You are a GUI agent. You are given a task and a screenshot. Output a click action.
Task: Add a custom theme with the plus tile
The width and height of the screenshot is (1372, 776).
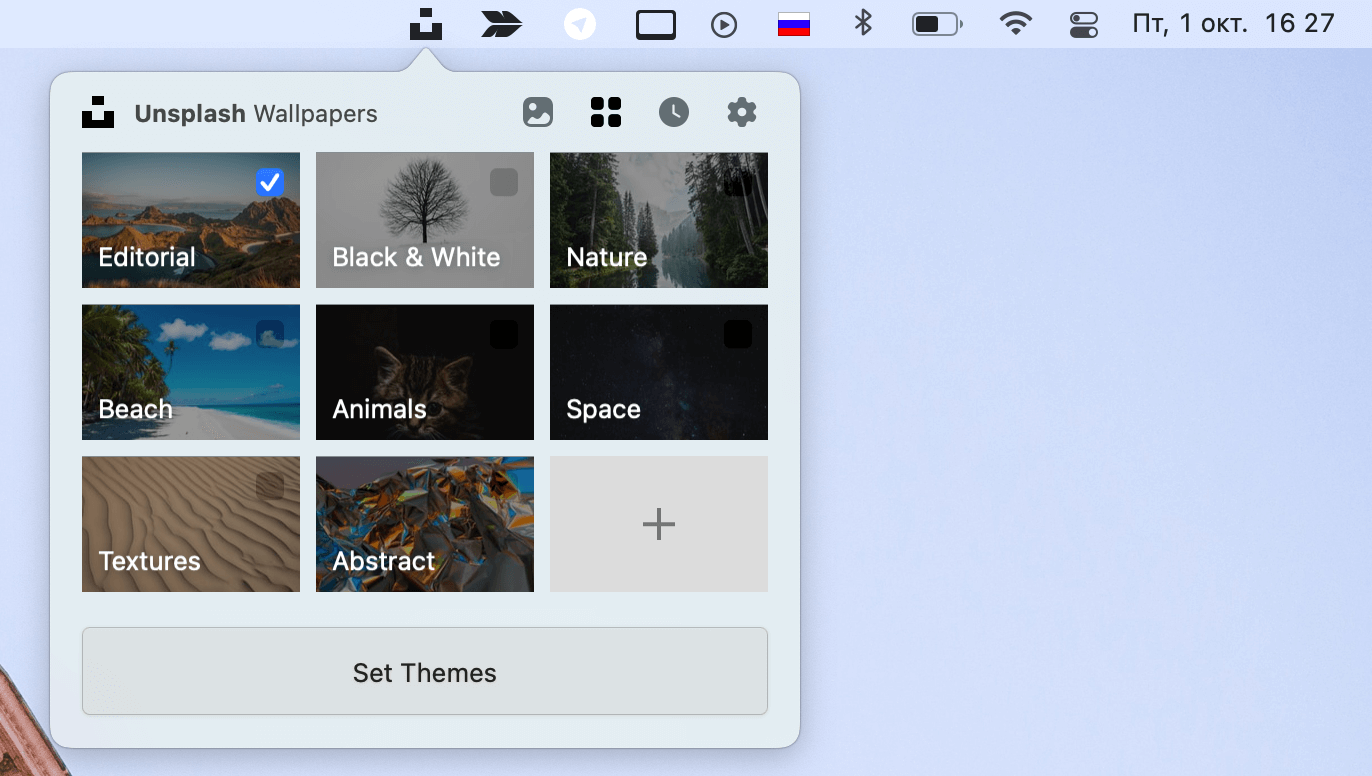pyautogui.click(x=659, y=524)
